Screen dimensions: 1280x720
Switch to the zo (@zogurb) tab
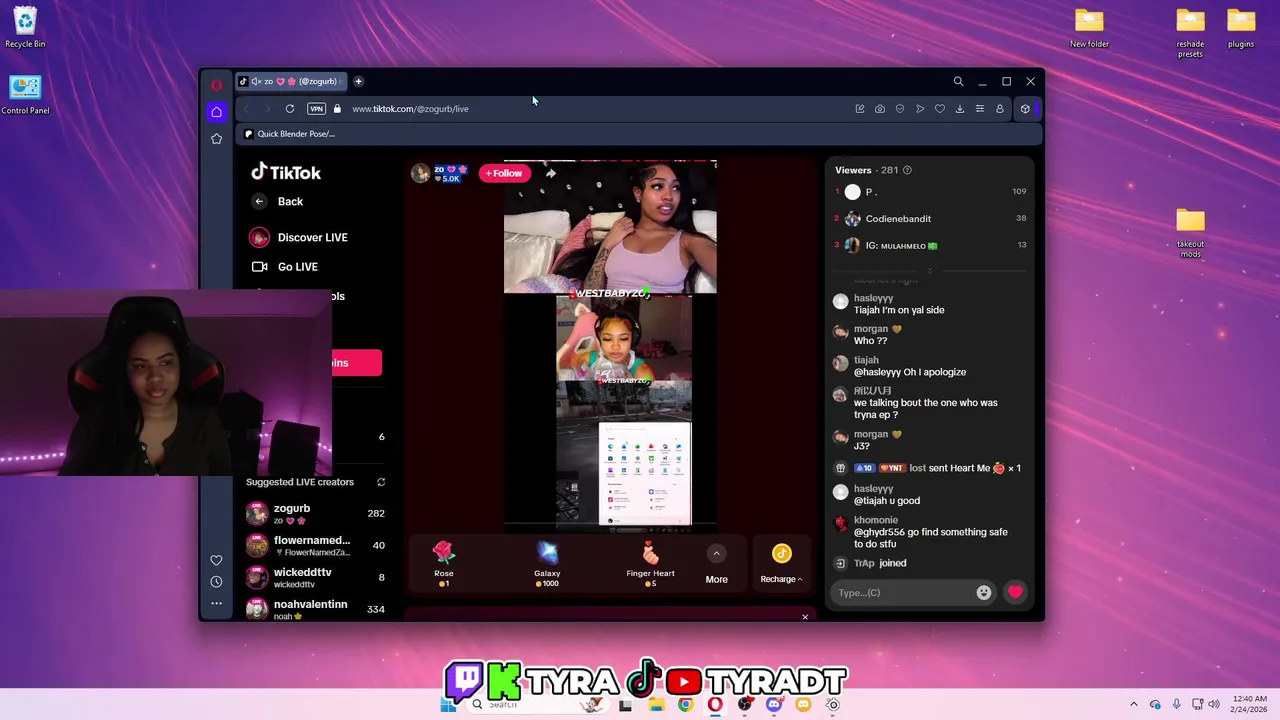tap(290, 81)
